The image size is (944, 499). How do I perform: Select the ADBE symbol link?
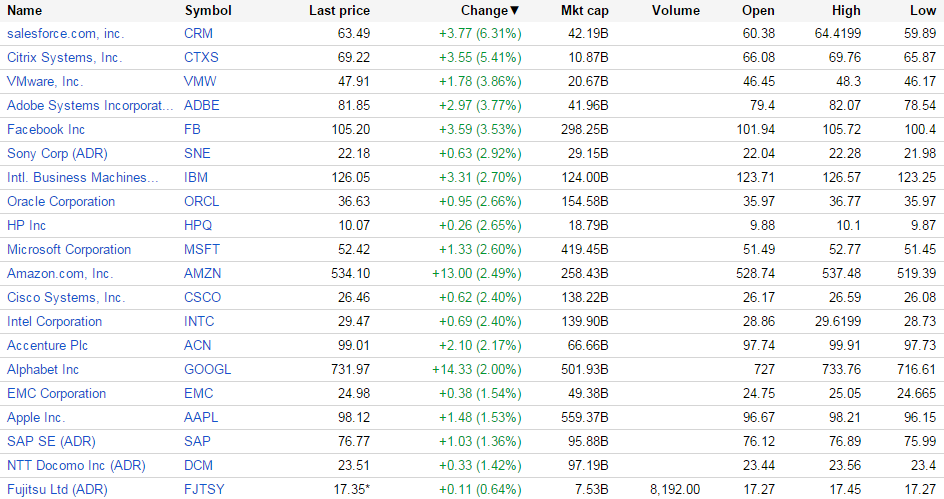click(202, 105)
